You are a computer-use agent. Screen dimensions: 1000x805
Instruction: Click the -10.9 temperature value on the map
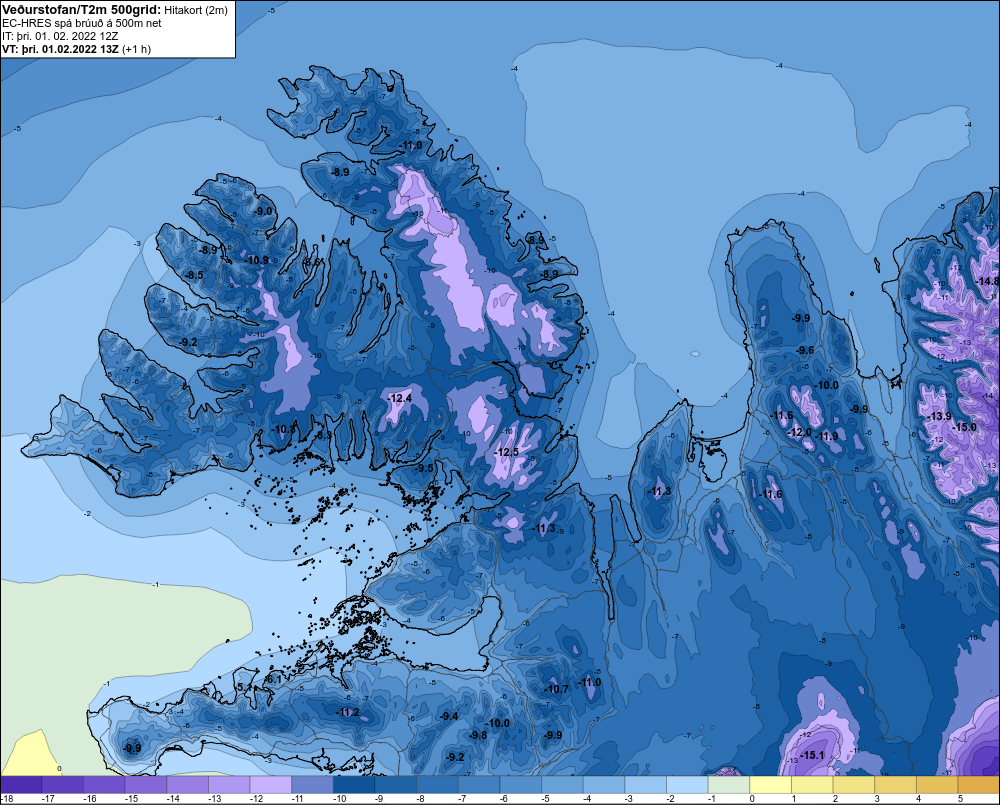coord(256,260)
